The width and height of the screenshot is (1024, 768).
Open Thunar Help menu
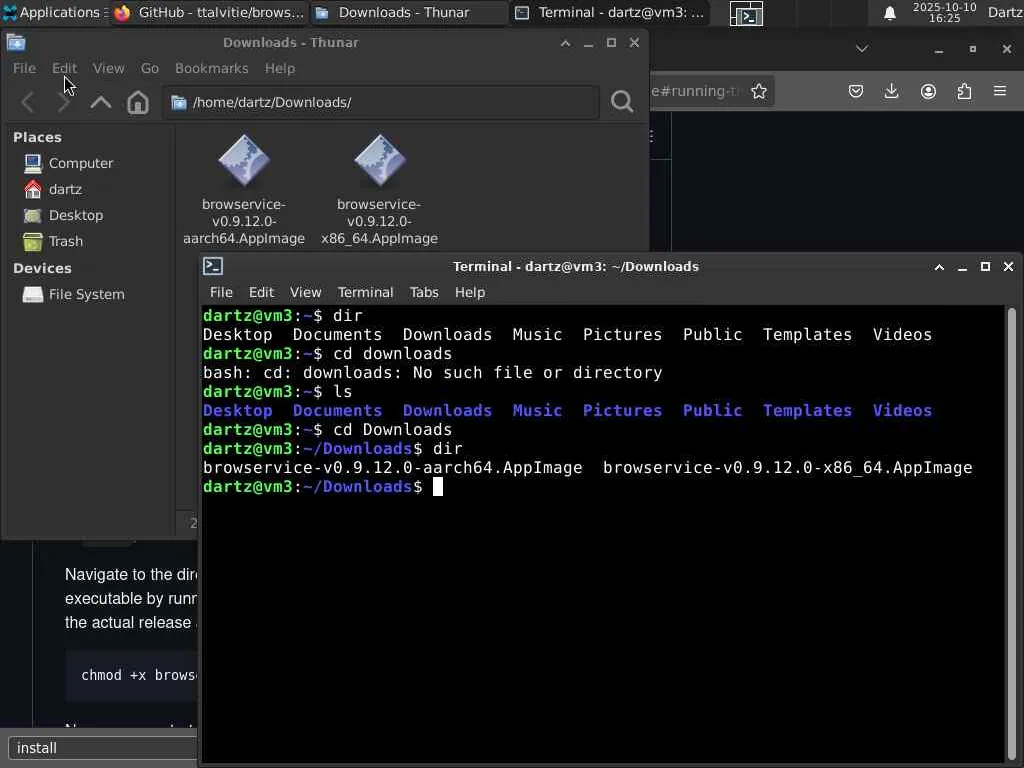pyautogui.click(x=280, y=69)
